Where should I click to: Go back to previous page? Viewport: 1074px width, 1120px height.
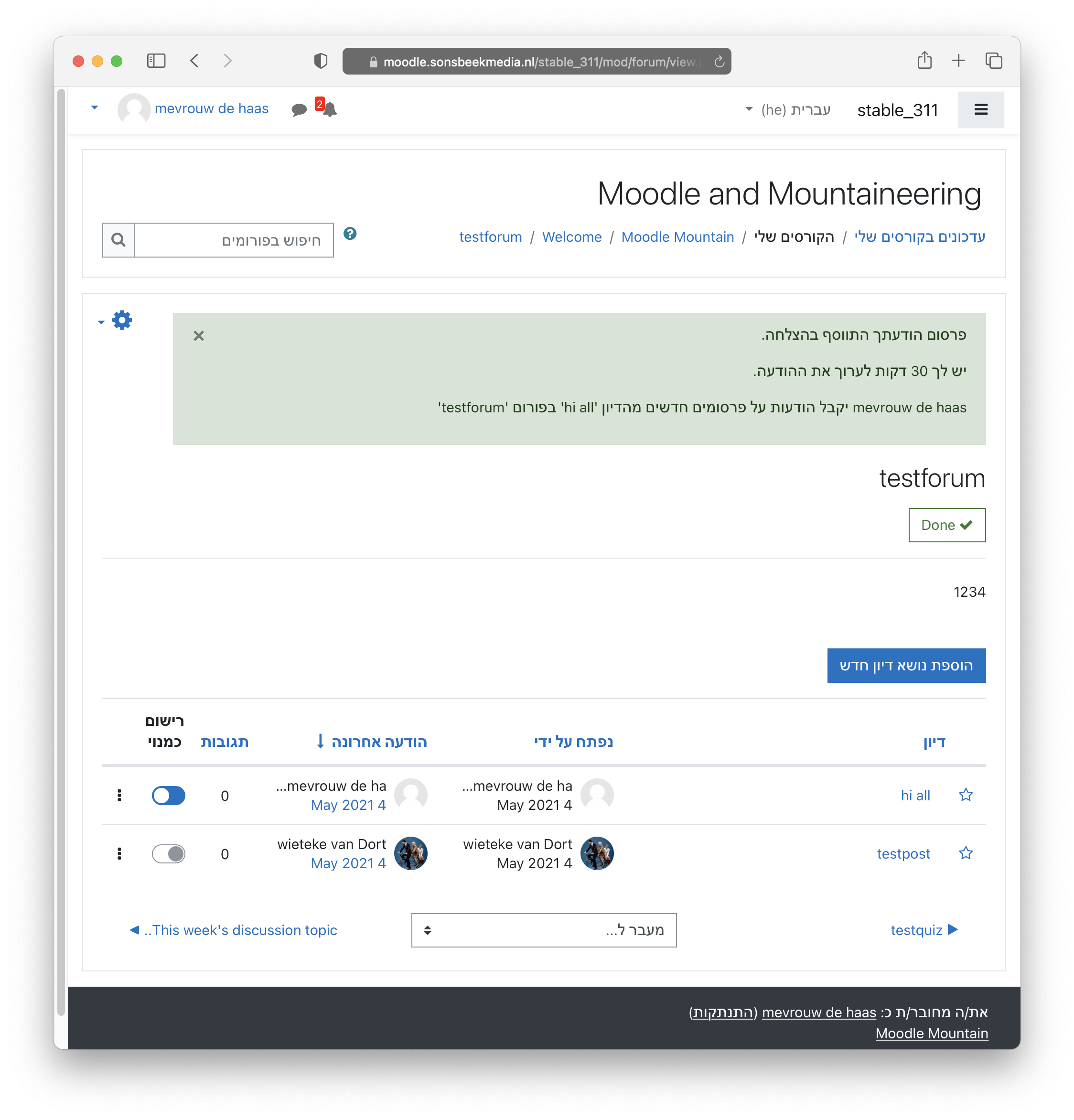coord(194,61)
